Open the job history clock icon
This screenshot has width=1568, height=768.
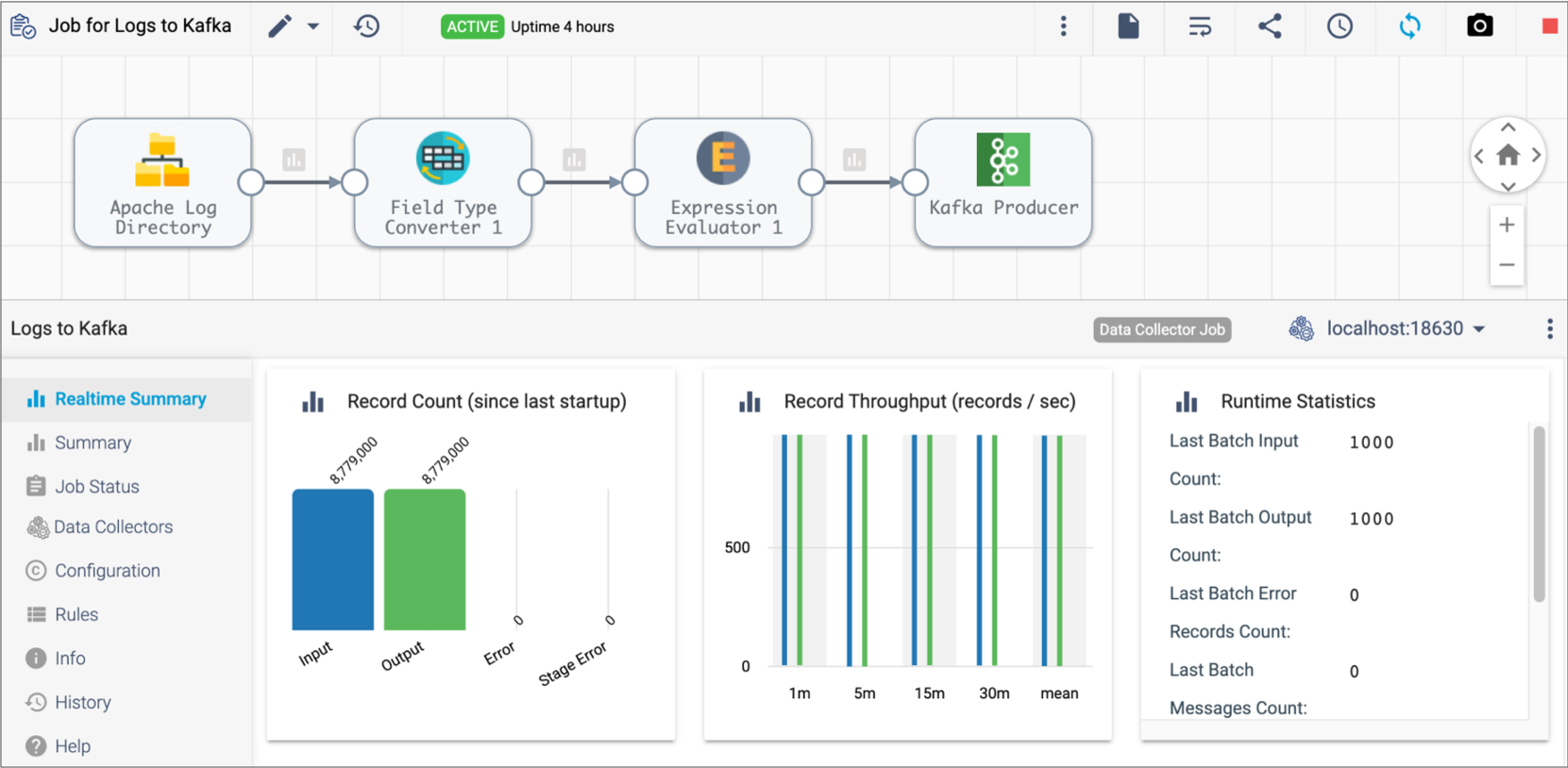pos(366,26)
